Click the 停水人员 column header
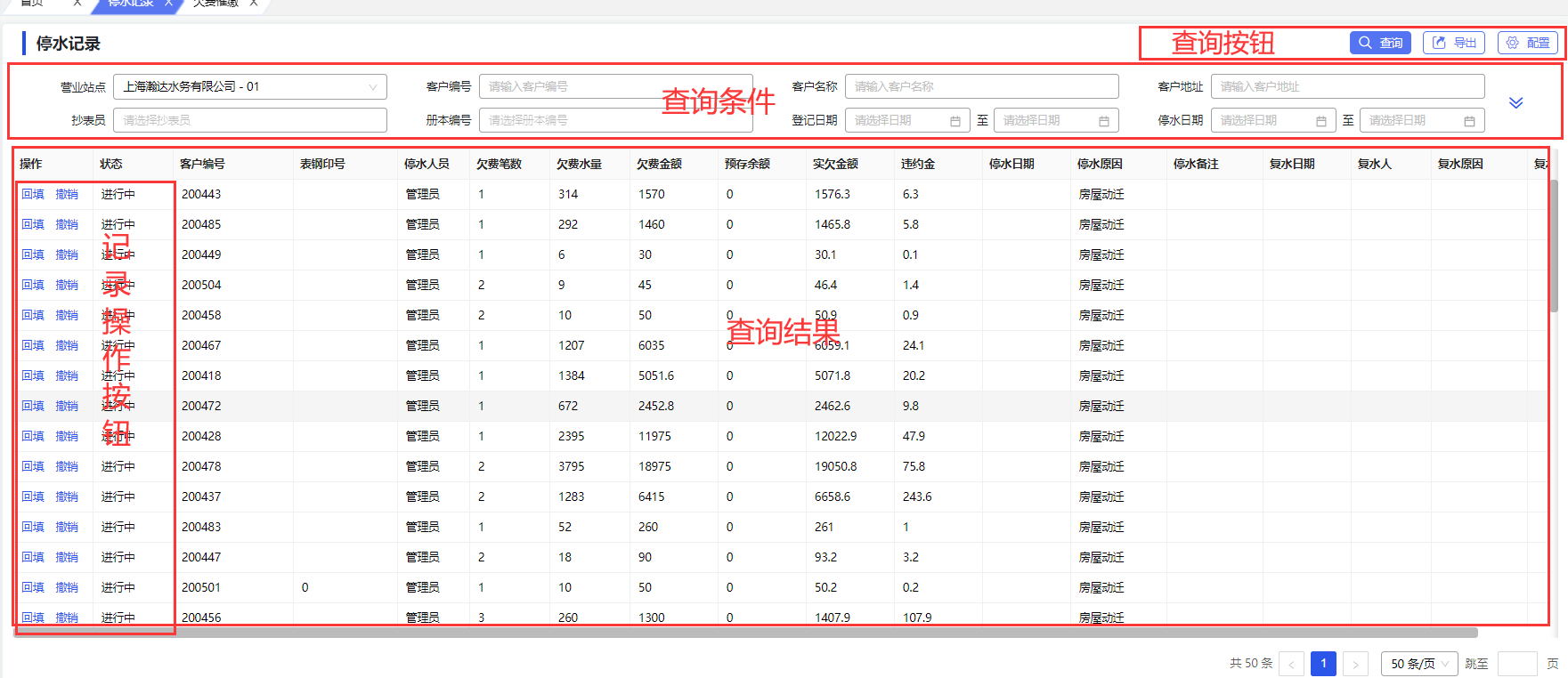 pos(427,164)
